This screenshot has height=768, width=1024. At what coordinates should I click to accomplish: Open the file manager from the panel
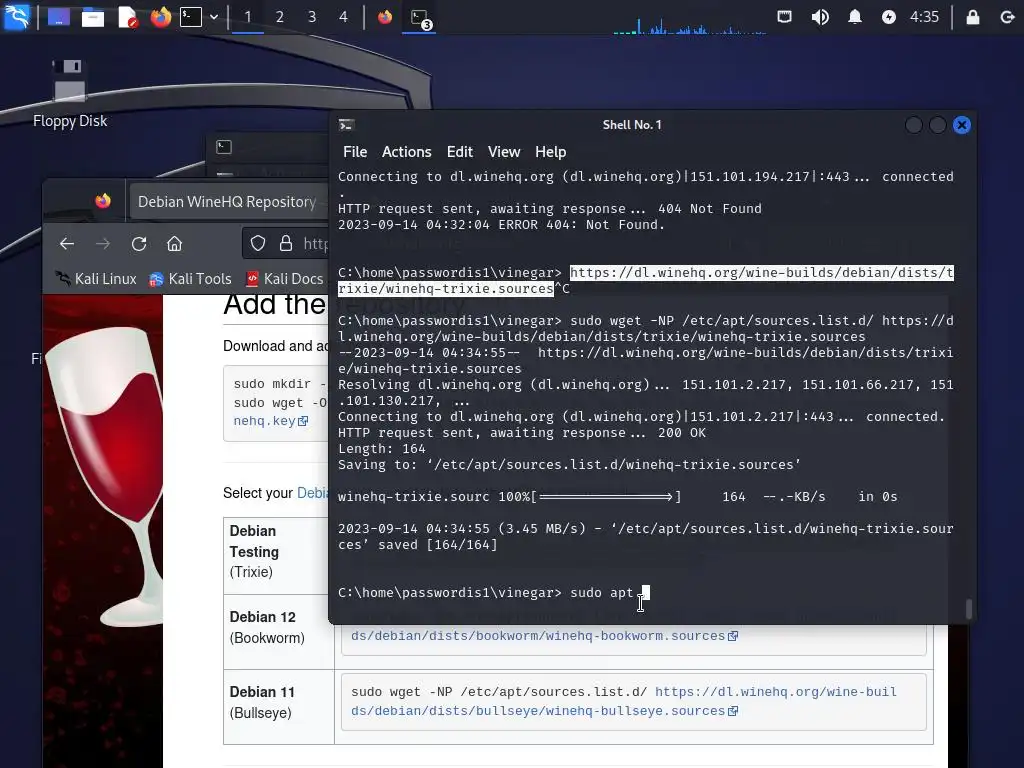[93, 16]
